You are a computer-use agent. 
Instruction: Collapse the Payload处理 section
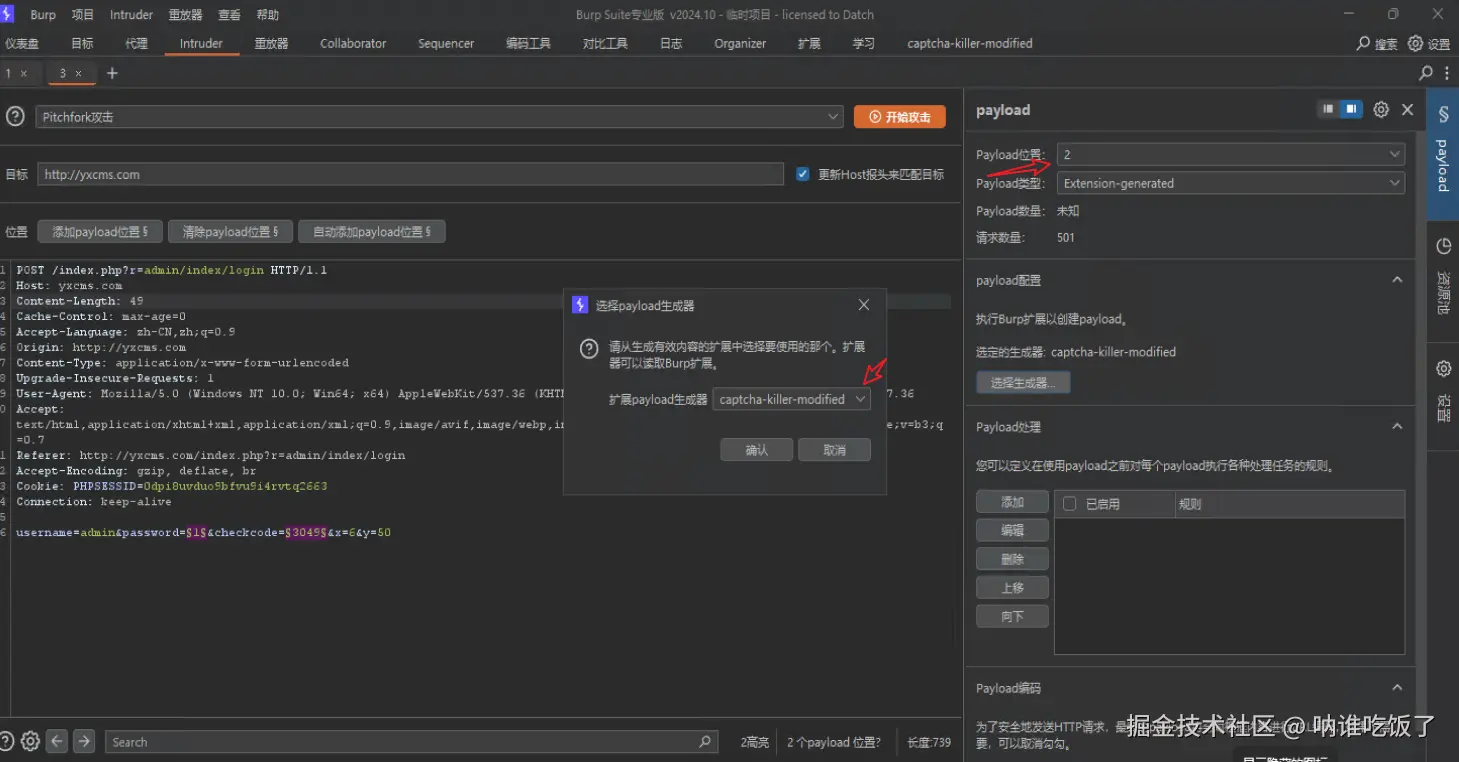(x=1397, y=426)
